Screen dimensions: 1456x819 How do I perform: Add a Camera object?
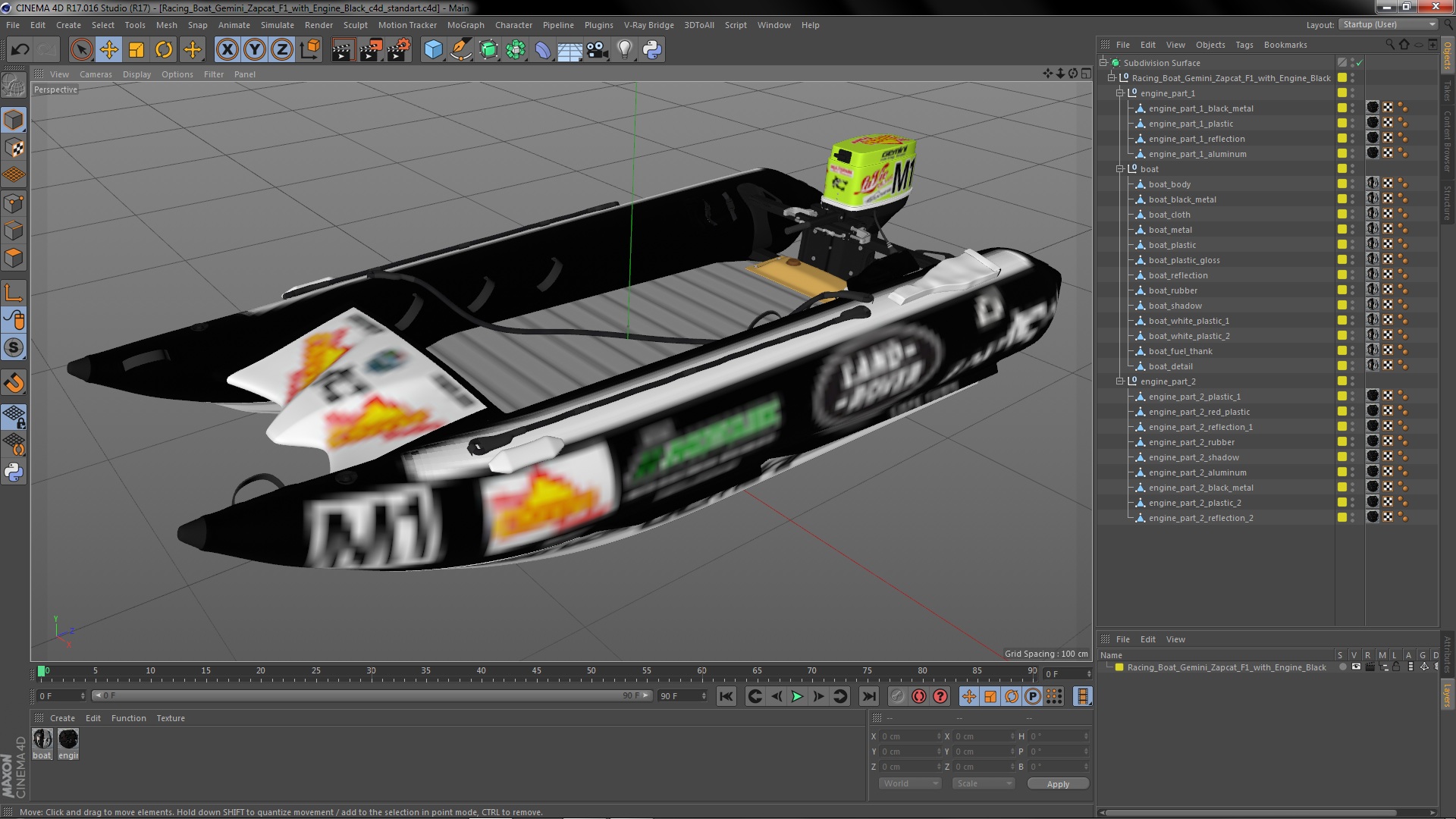[x=598, y=50]
